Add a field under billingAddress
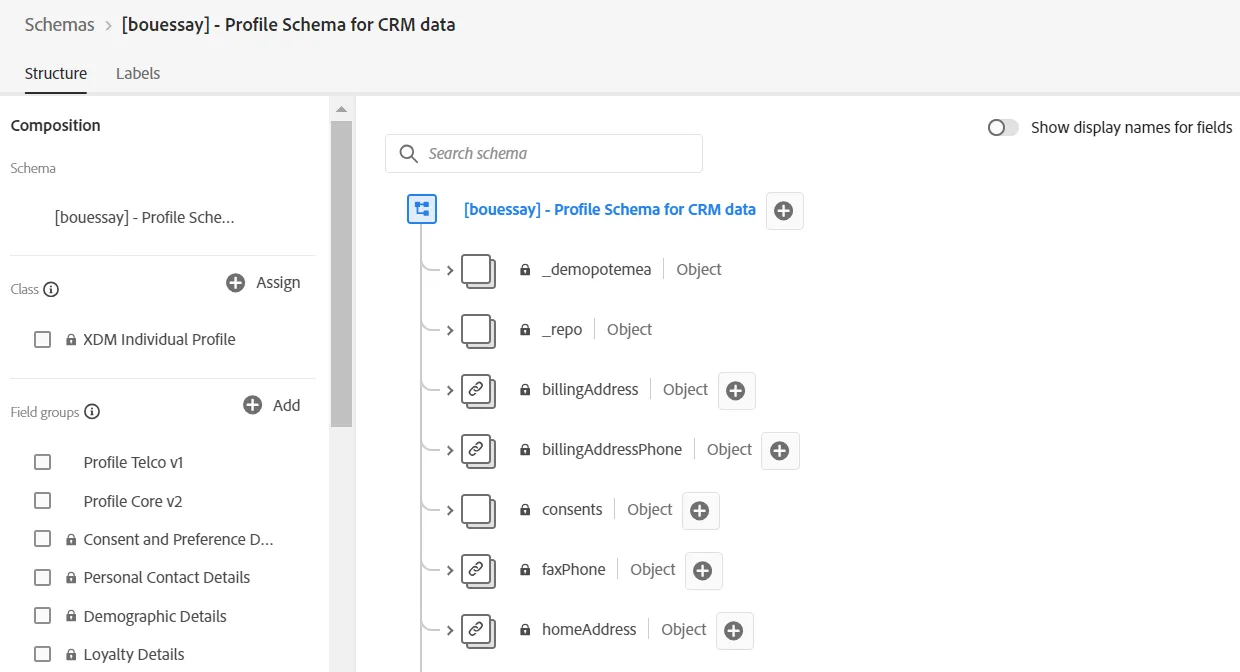Viewport: 1240px width, 672px height. (736, 391)
